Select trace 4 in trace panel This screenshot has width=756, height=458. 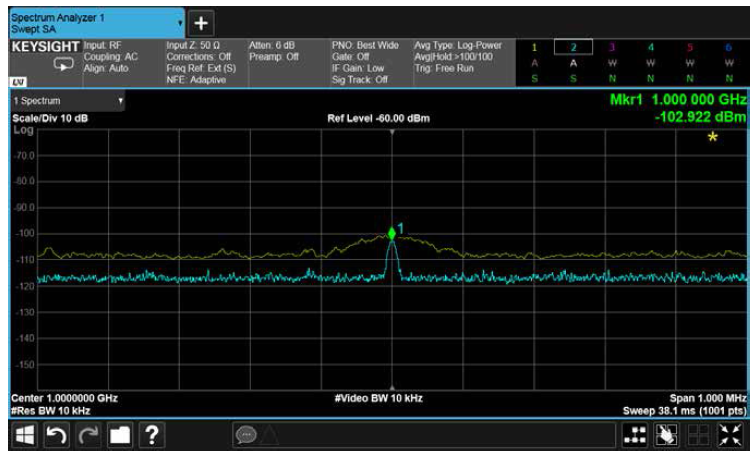point(650,47)
